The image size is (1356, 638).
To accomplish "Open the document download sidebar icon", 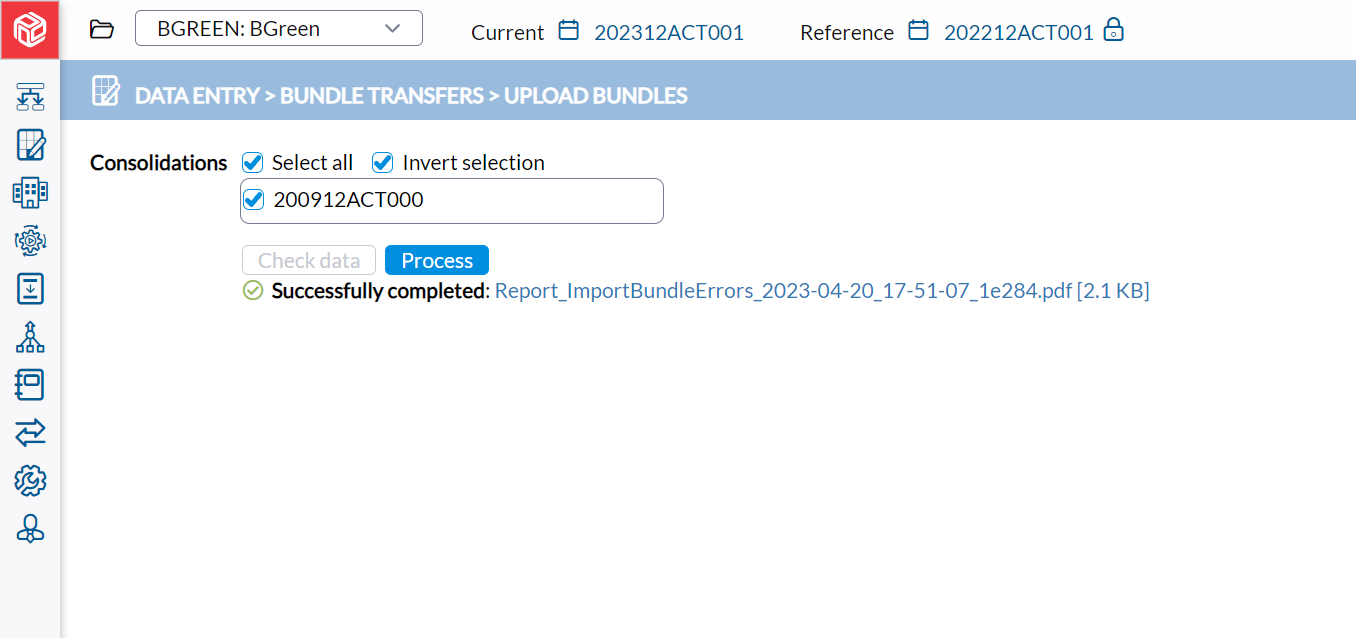I will coord(31,288).
